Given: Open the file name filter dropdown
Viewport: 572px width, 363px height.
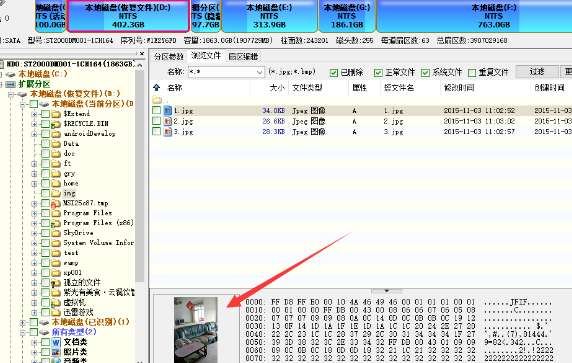Looking at the screenshot, I should [x=260, y=72].
